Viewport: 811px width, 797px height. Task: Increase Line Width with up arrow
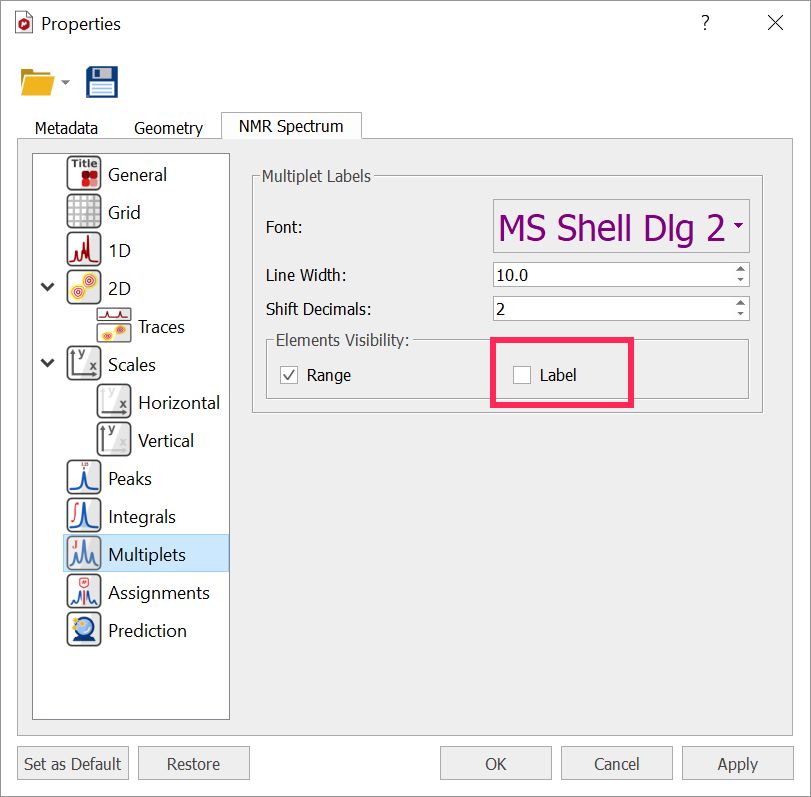coord(740,269)
